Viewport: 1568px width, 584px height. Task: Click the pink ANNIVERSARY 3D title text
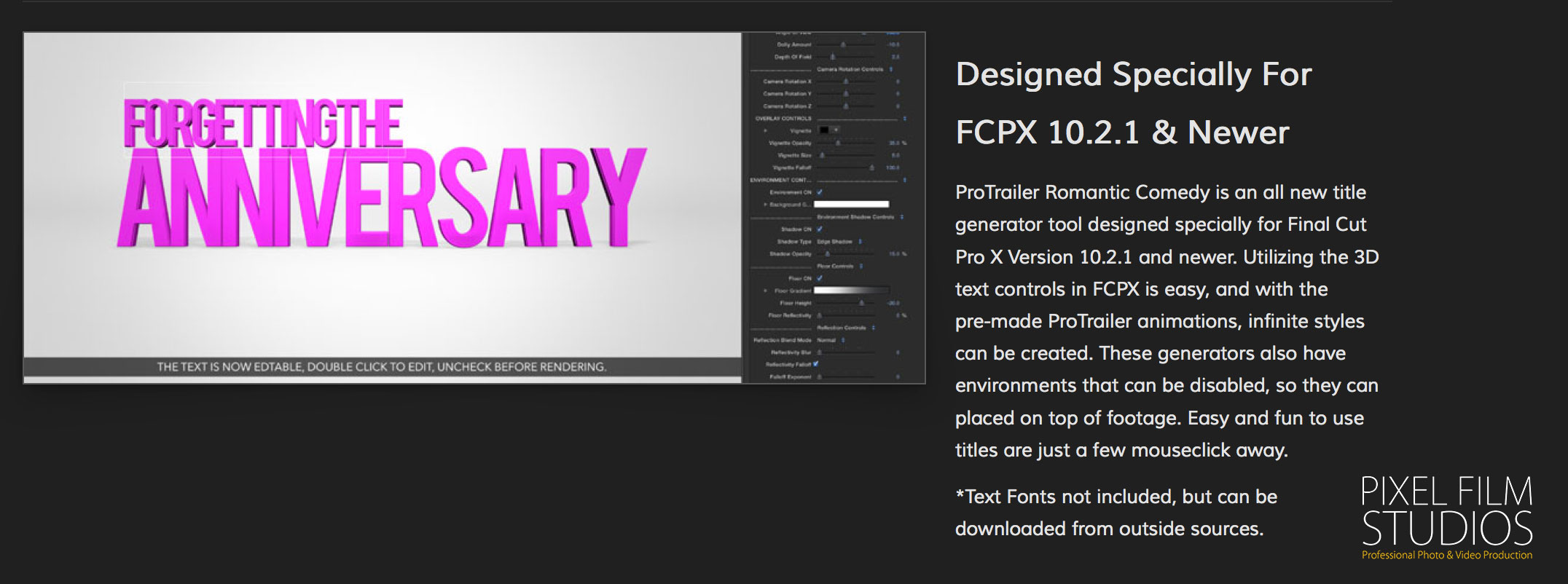click(x=382, y=197)
